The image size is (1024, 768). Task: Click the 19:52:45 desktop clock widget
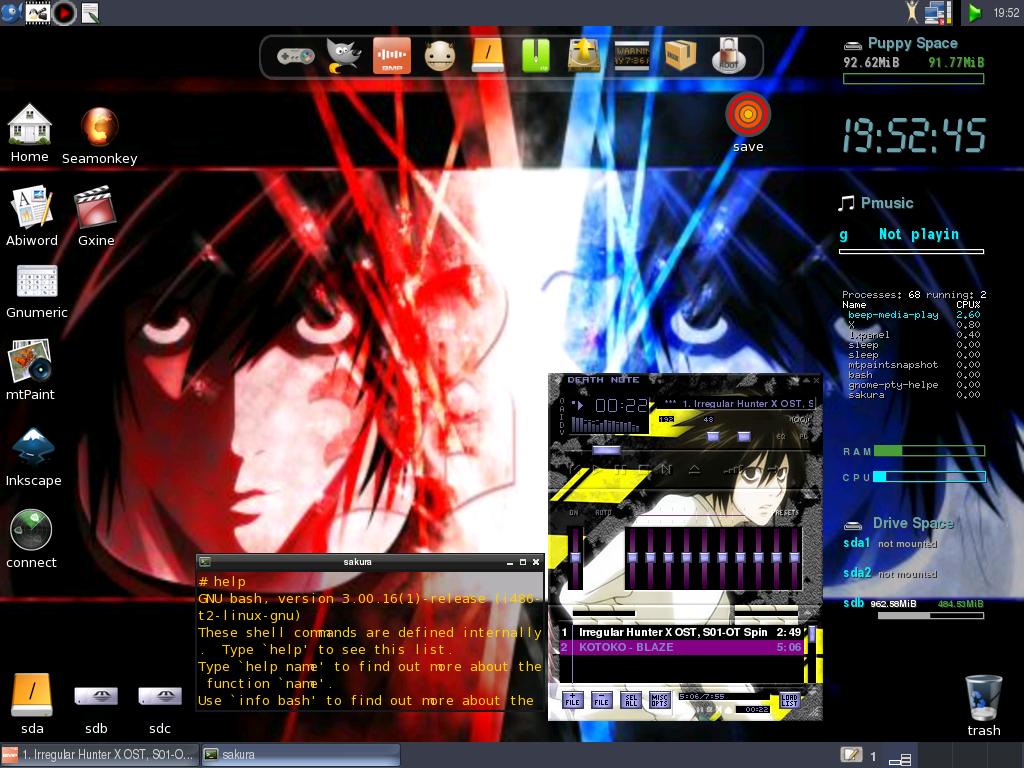914,136
